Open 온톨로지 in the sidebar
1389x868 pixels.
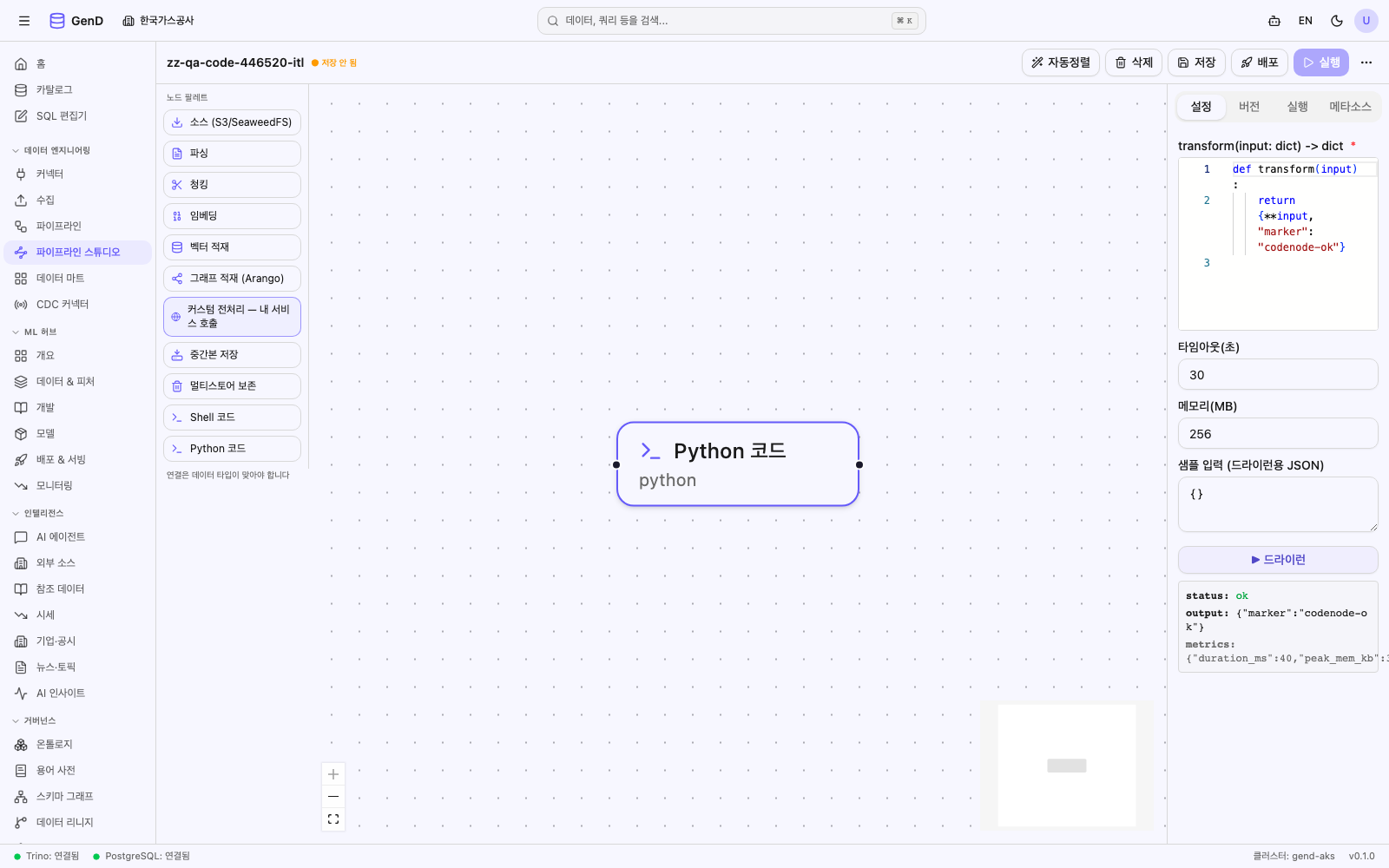[x=78, y=745]
